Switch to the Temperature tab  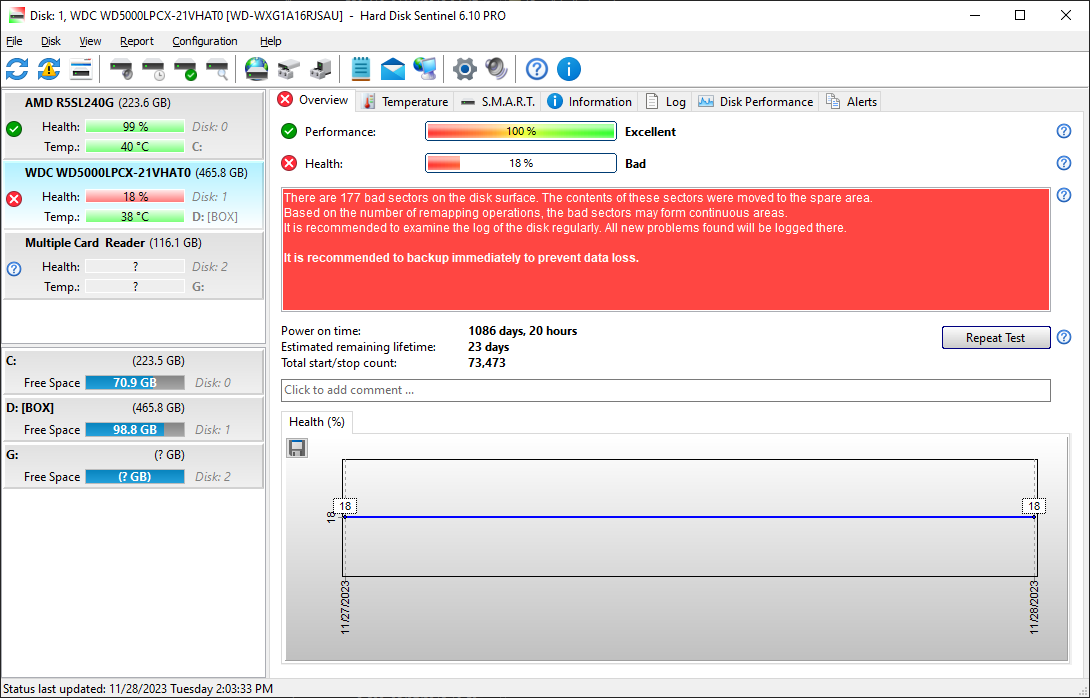coord(405,102)
